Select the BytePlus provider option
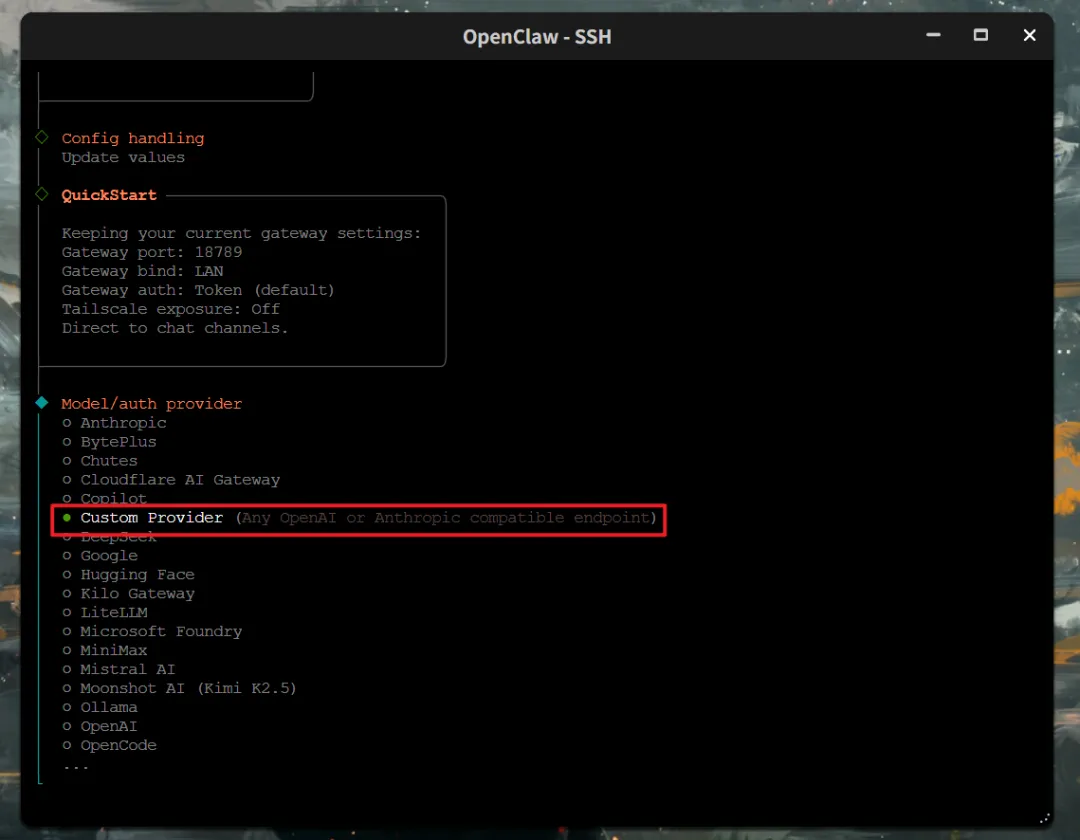 pos(110,442)
